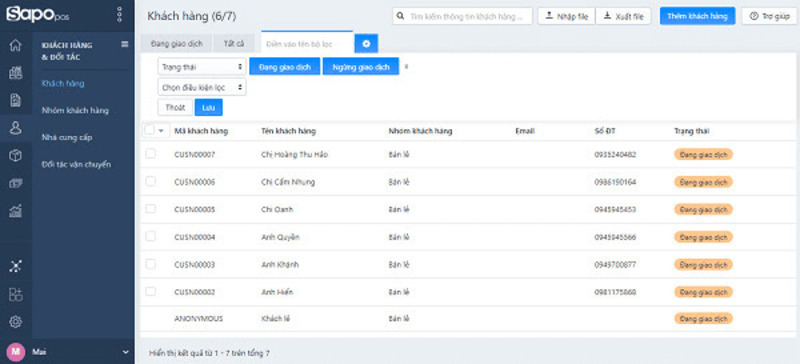Switch to the Đang giao dịch tab
The height and width of the screenshot is (364, 800).
click(x=177, y=44)
